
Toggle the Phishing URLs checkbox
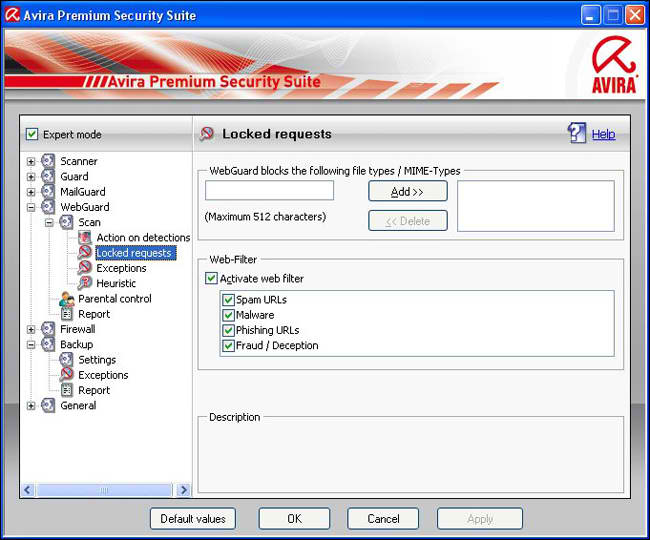coord(229,330)
